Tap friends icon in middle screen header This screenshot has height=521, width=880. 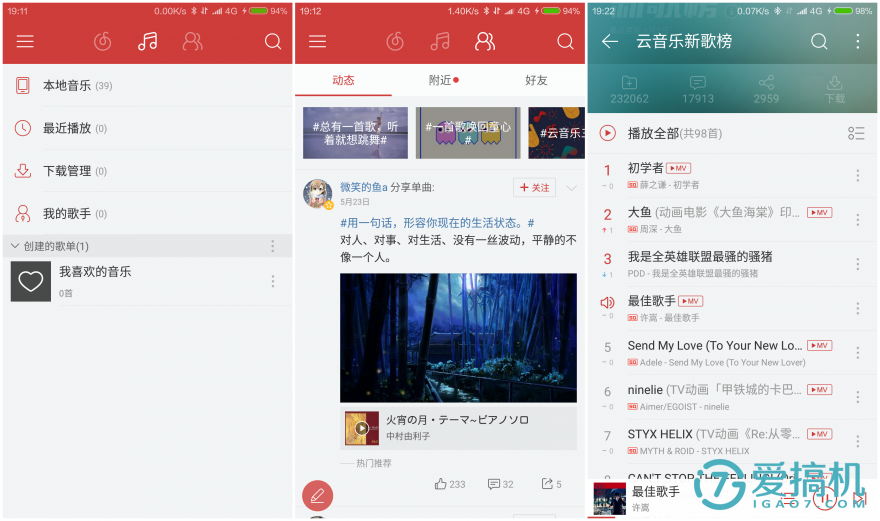[x=485, y=41]
